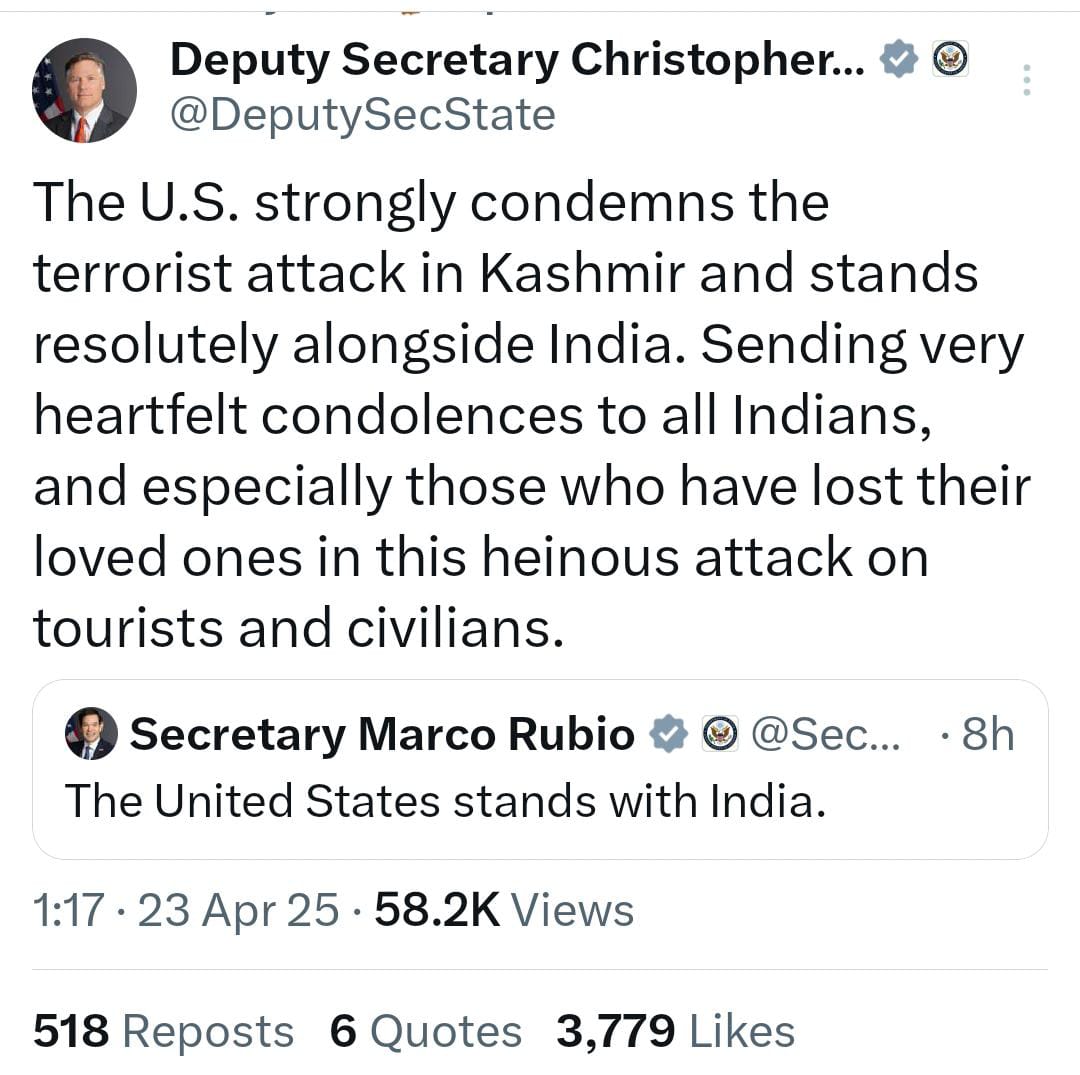This screenshot has height=1075, width=1080.
Task: Click the State Department seal beside Deputy Secretary name
Action: [x=951, y=59]
